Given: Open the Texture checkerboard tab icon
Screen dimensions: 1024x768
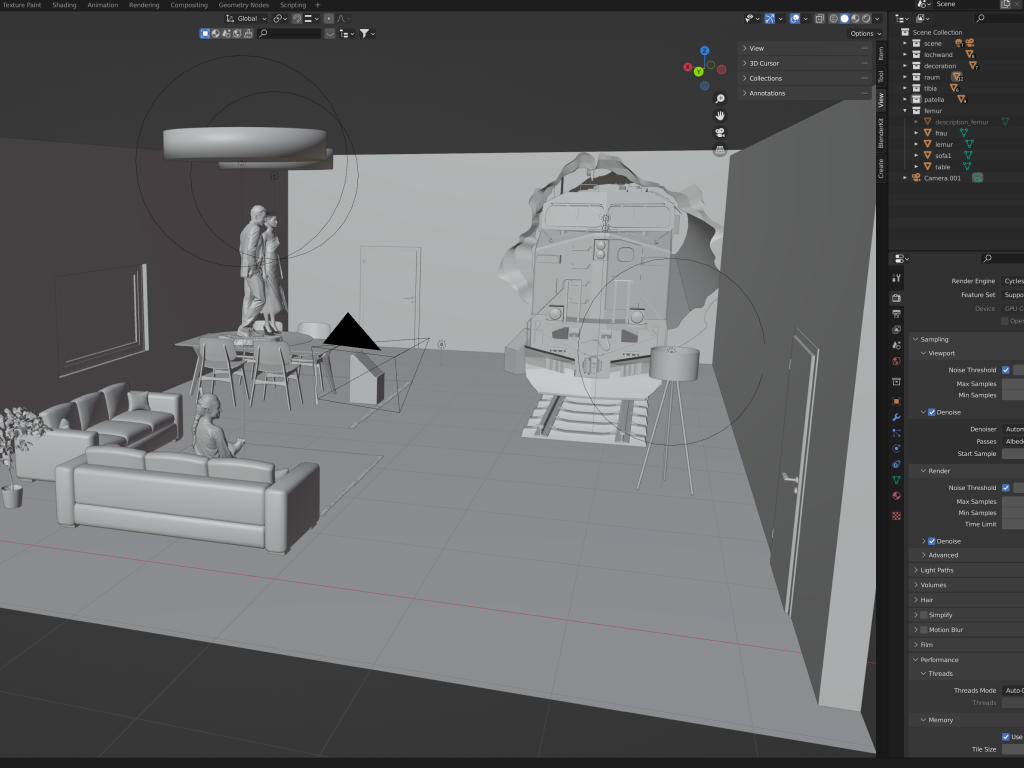Looking at the screenshot, I should click(897, 516).
